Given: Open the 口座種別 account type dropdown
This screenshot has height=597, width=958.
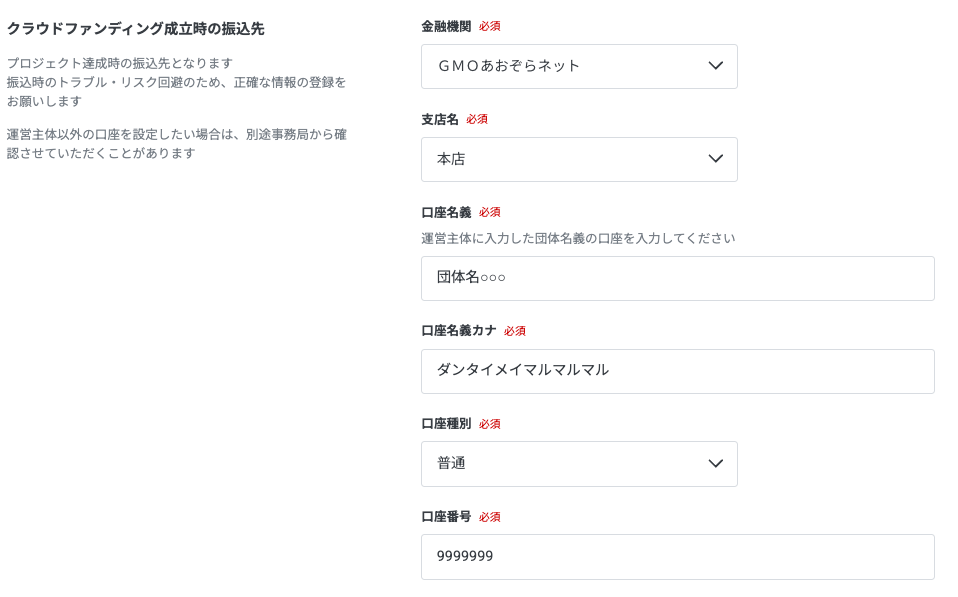Looking at the screenshot, I should point(579,464).
